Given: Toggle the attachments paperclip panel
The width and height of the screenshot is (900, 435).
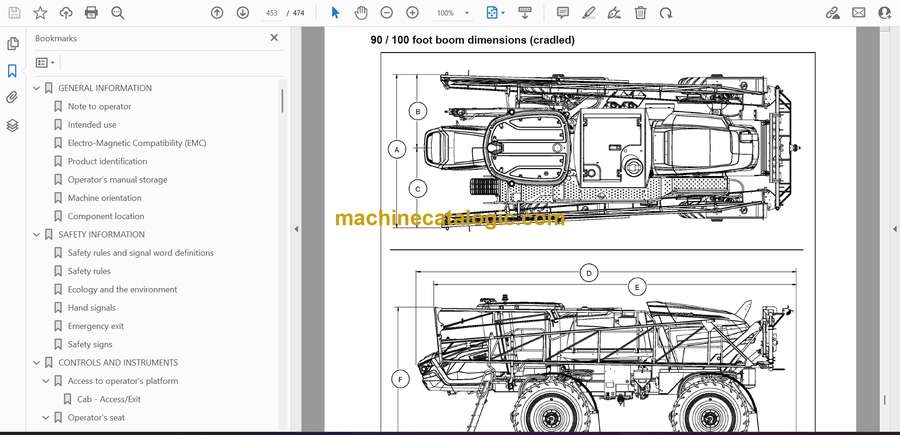Looking at the screenshot, I should point(12,98).
